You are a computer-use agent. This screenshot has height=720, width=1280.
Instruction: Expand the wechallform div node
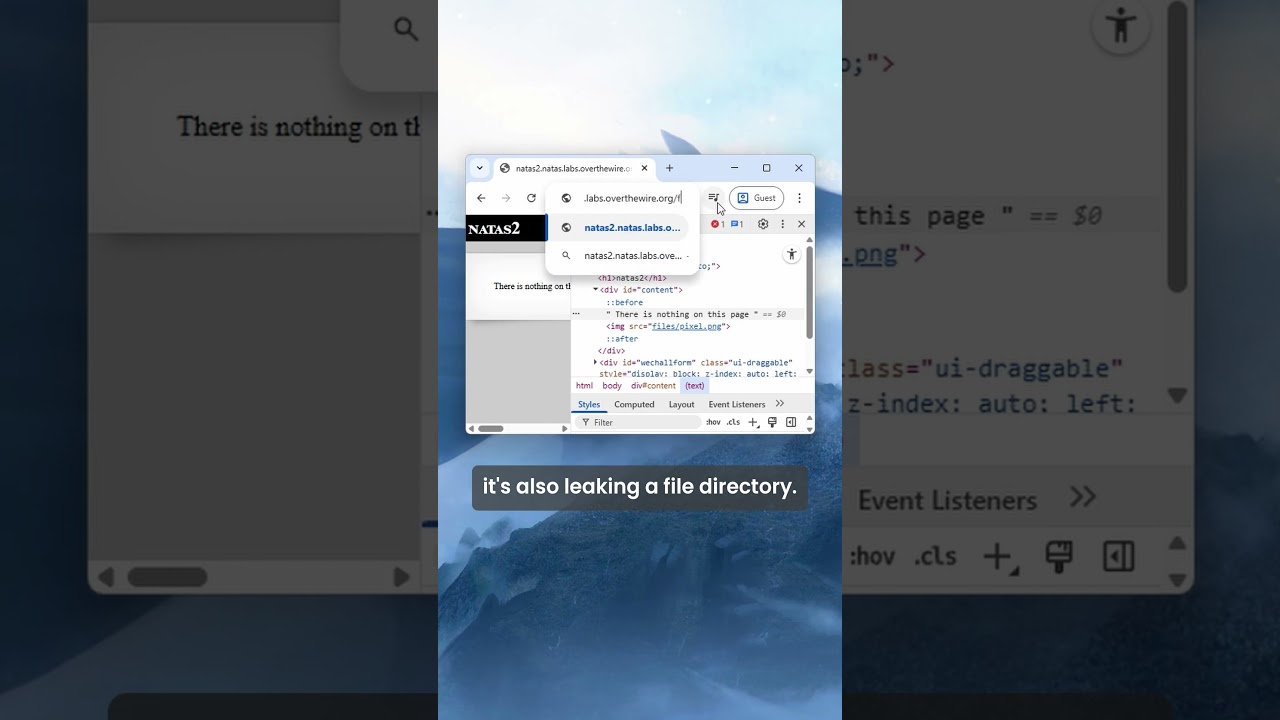click(x=595, y=362)
